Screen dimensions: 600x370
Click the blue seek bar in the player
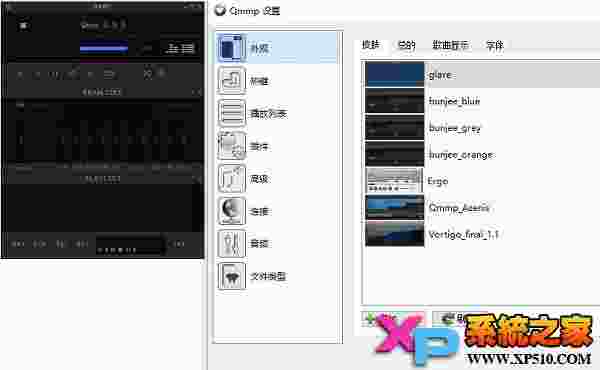pyautogui.click(x=104, y=49)
